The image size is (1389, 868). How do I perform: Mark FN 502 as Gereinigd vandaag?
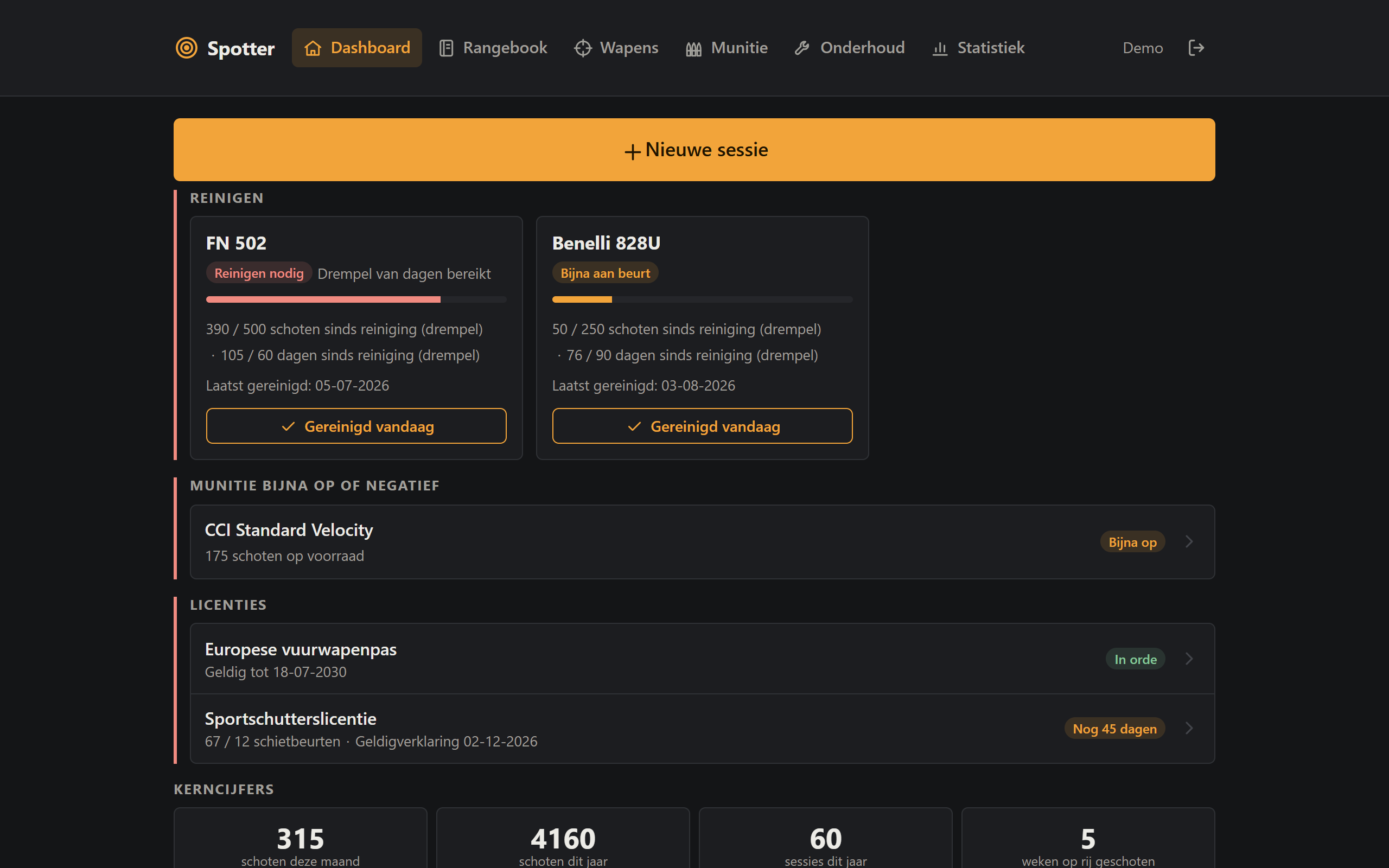[356, 426]
